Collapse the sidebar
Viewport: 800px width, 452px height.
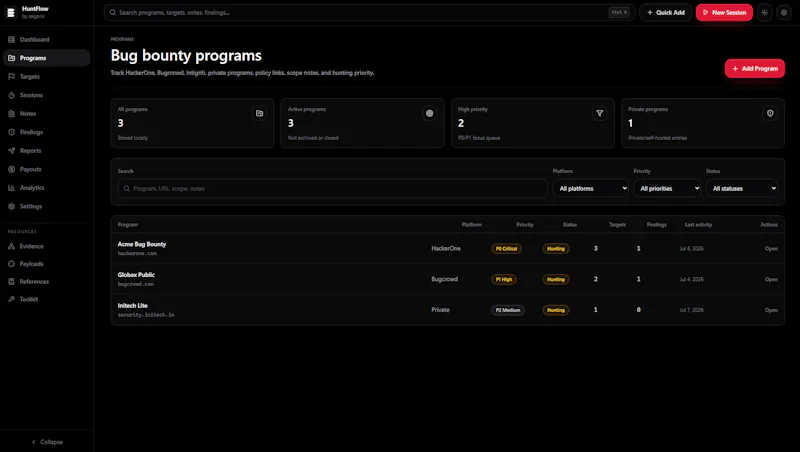[47, 442]
